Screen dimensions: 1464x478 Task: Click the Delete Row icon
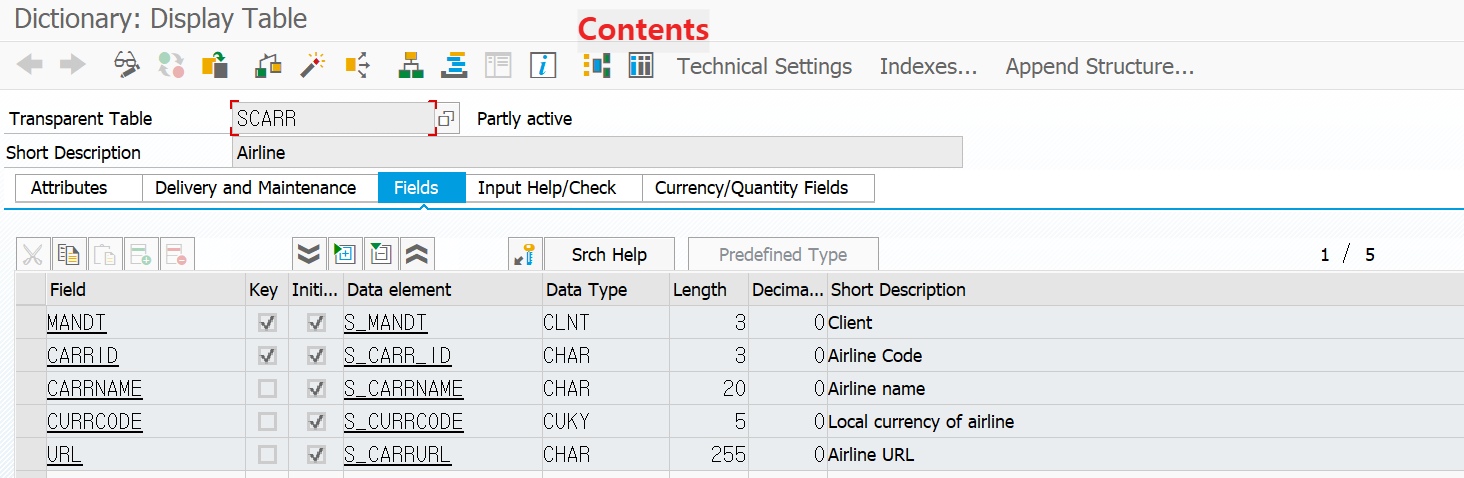[177, 255]
